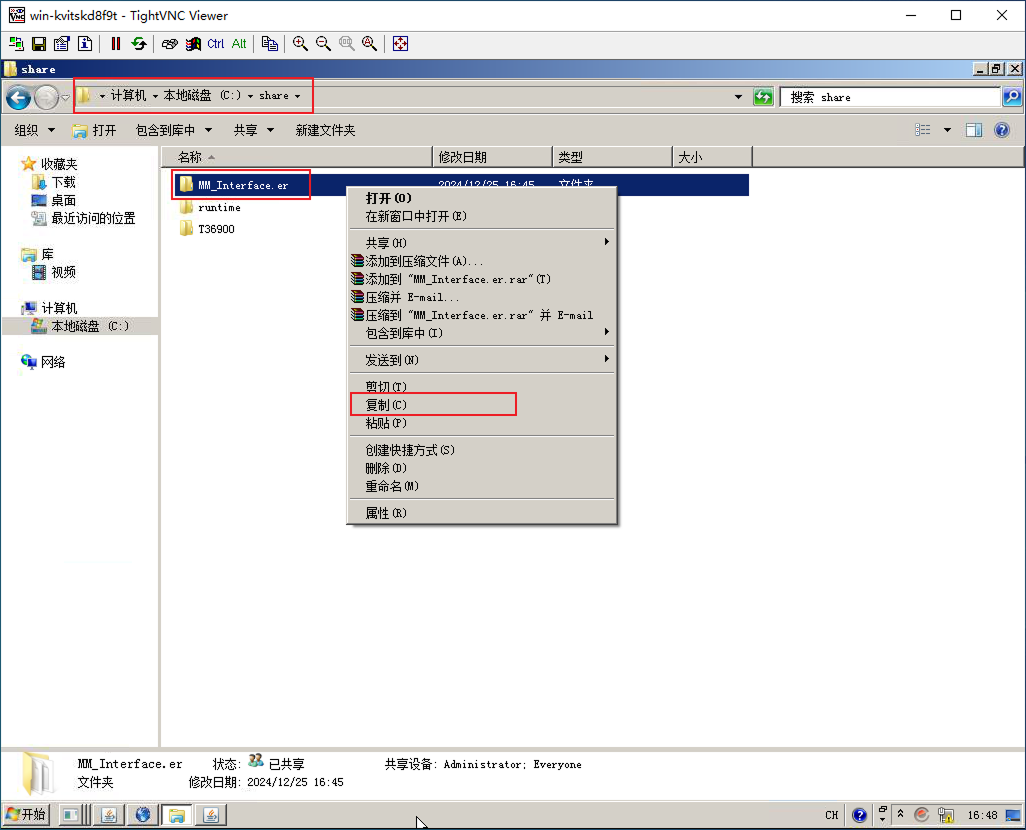Choose 复制(C) from the context menu

481,405
